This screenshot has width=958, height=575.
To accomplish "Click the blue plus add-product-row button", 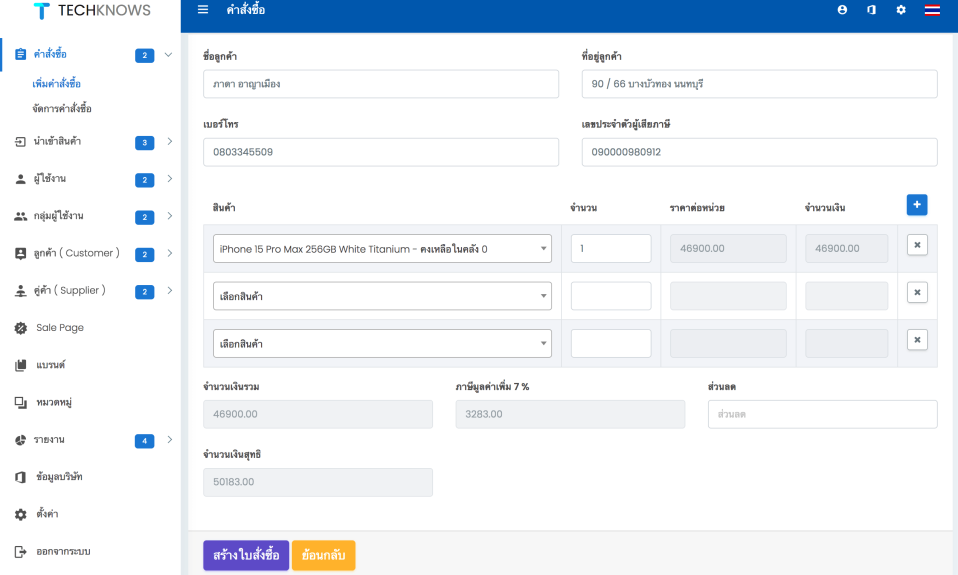I will pyautogui.click(x=916, y=205).
